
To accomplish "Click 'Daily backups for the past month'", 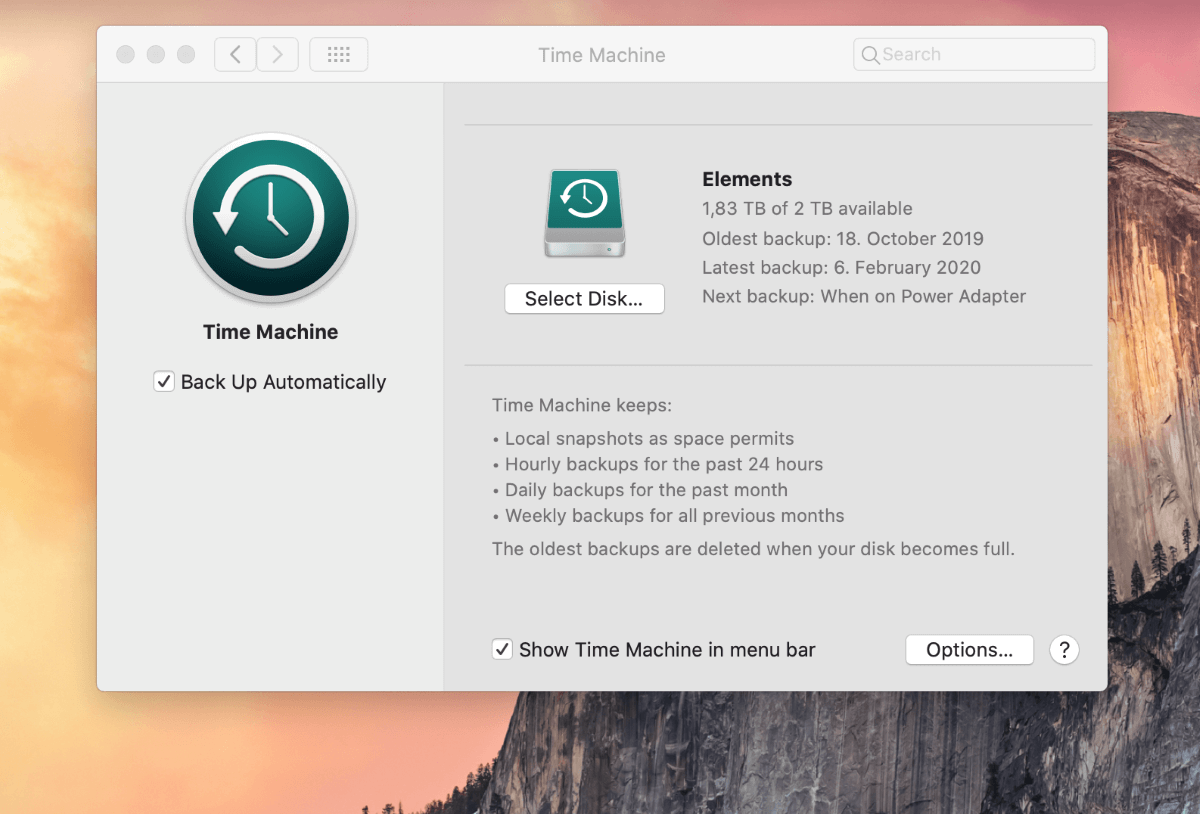I will pyautogui.click(x=640, y=491).
